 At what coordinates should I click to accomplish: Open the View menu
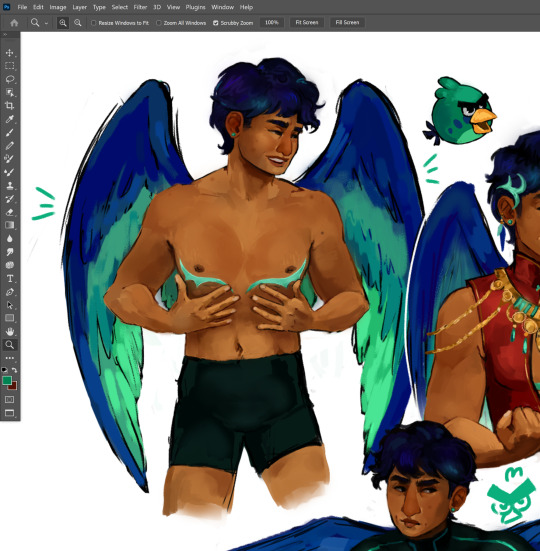173,7
